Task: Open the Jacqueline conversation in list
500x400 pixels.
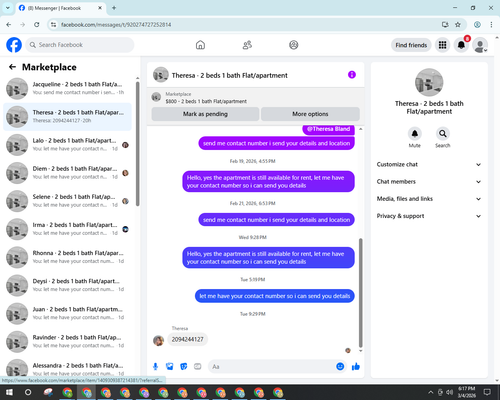Action: tap(67, 88)
